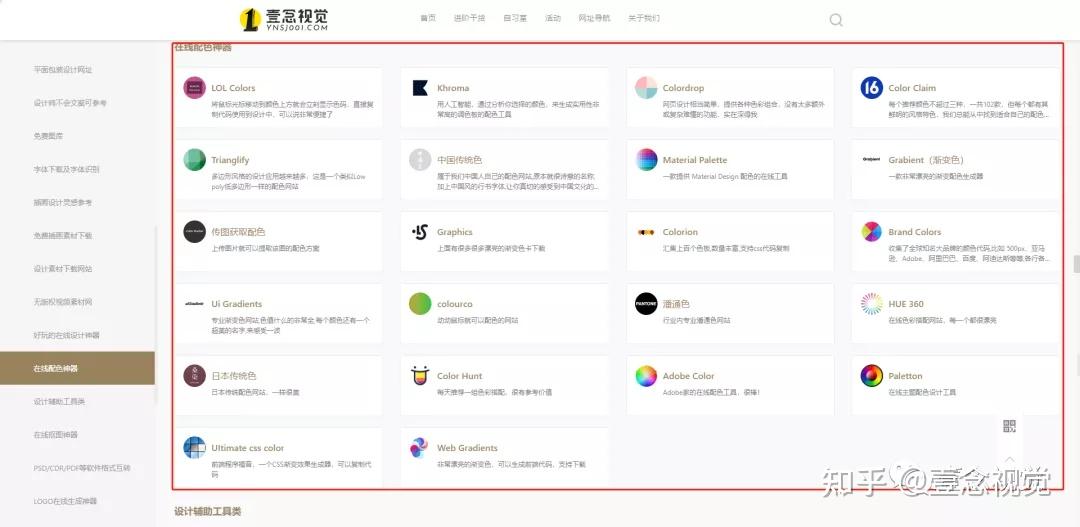Select 插画设计灵感参考 in sidebar

[x=63, y=203]
